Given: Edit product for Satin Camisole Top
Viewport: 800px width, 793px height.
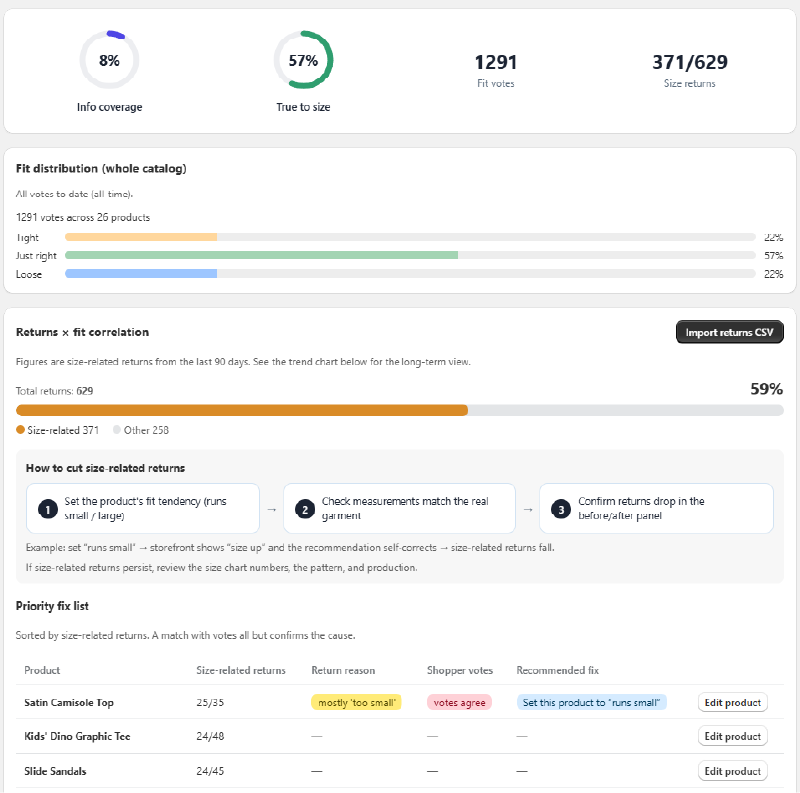Looking at the screenshot, I should point(732,702).
